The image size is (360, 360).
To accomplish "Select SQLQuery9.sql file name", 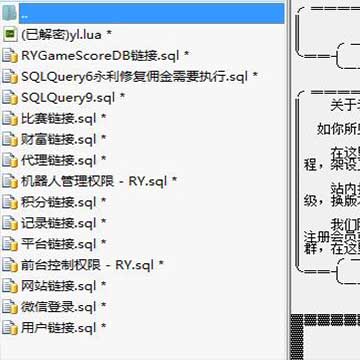I will click(x=73, y=97).
